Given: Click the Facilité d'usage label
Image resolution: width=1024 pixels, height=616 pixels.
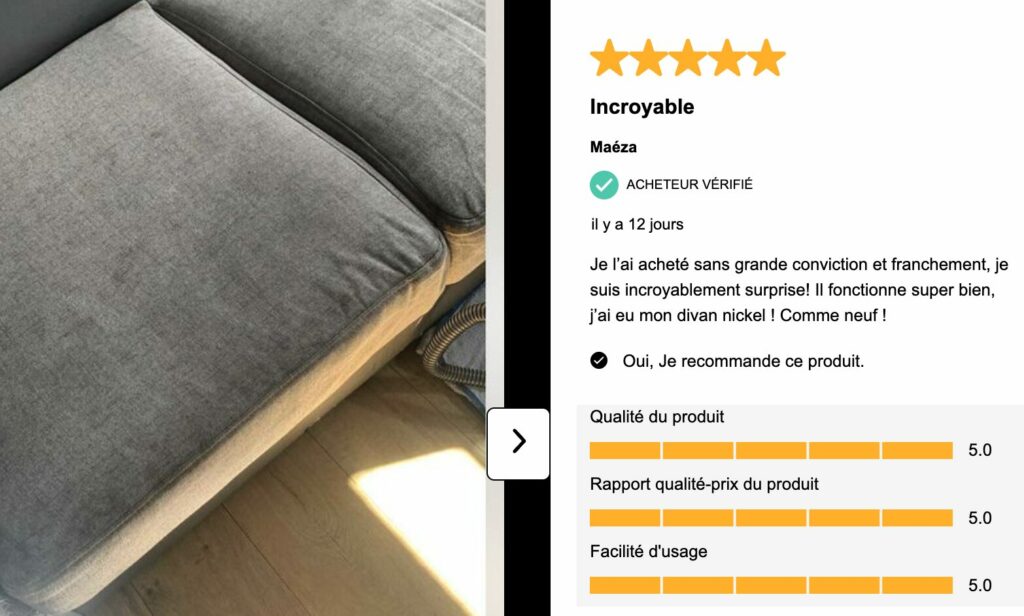Looking at the screenshot, I should [648, 551].
